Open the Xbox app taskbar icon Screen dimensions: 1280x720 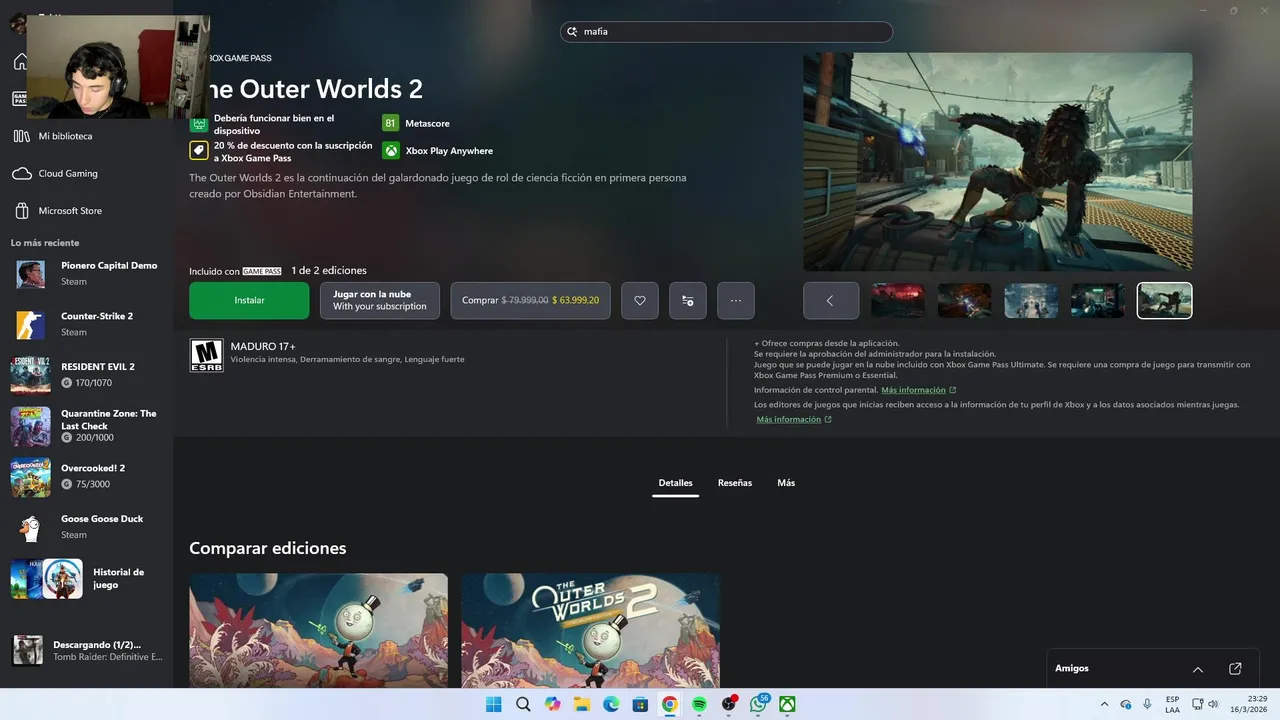tap(788, 704)
